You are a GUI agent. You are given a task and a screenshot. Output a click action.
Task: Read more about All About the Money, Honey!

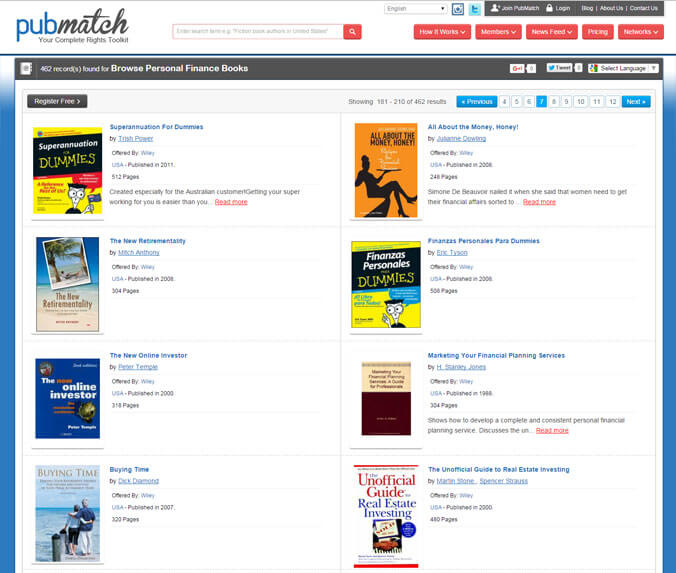539,202
